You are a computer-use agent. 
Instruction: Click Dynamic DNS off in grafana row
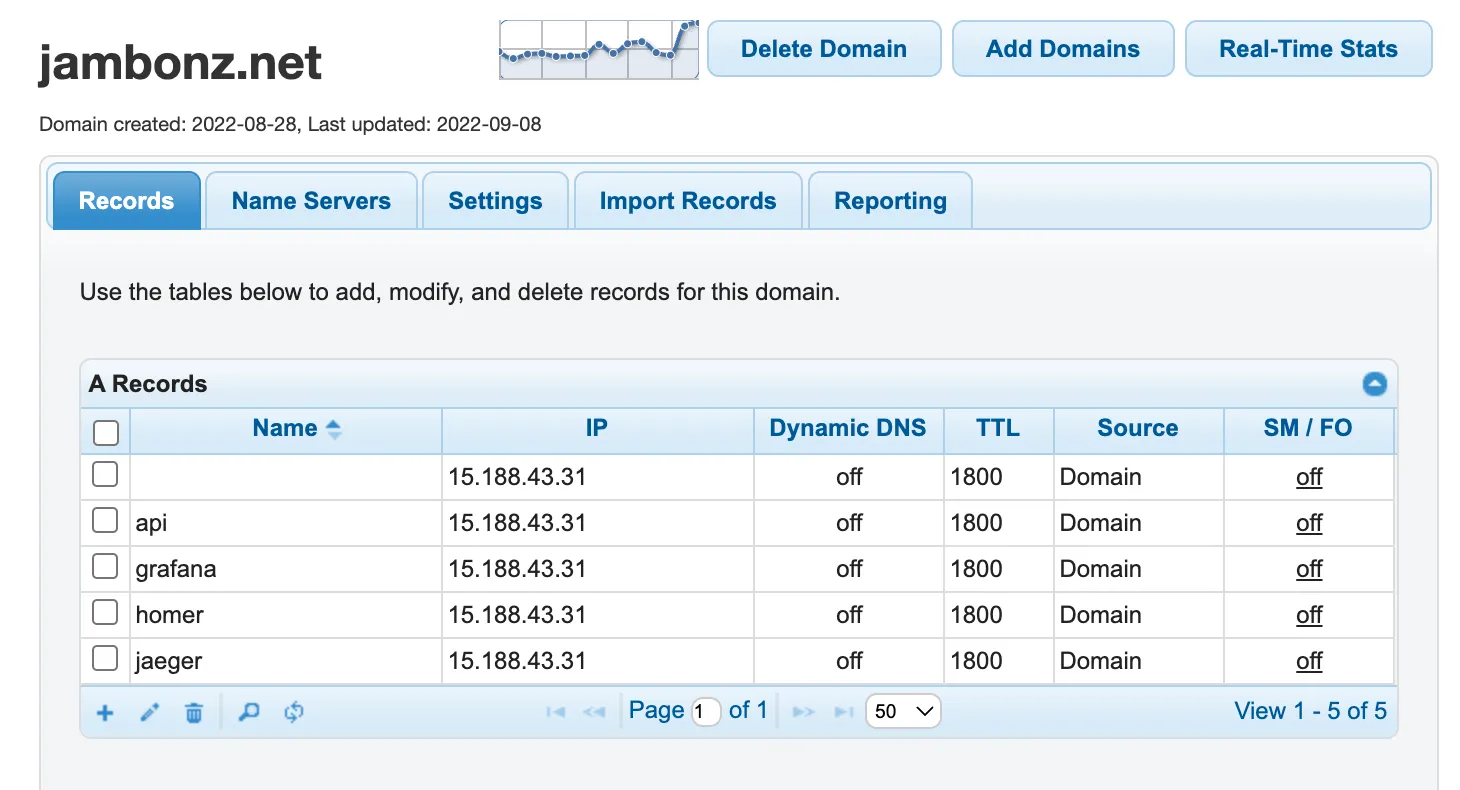[x=849, y=569]
